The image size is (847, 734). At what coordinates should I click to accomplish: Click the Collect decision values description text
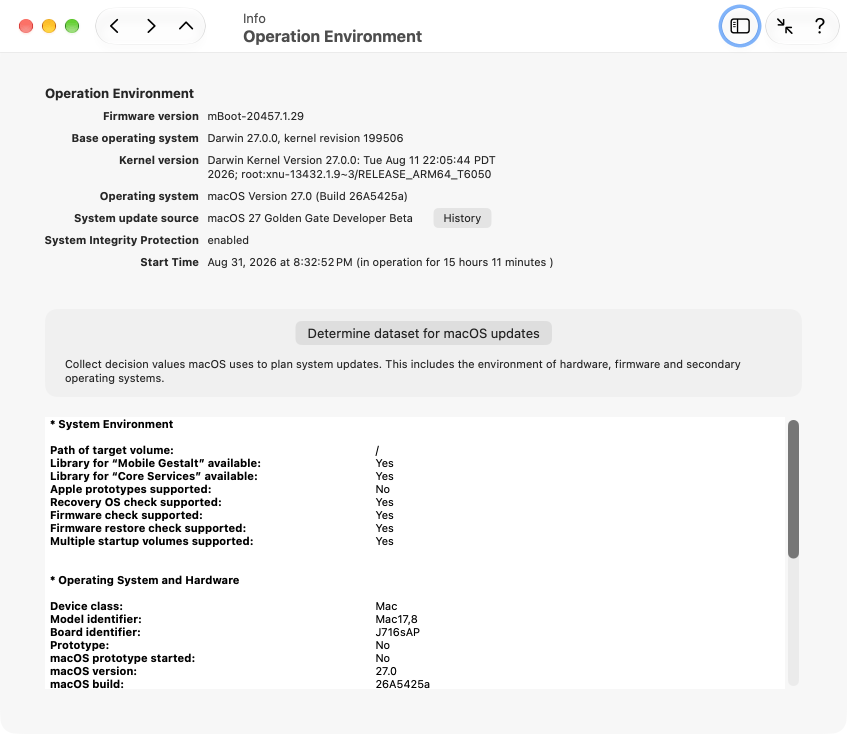[402, 371]
